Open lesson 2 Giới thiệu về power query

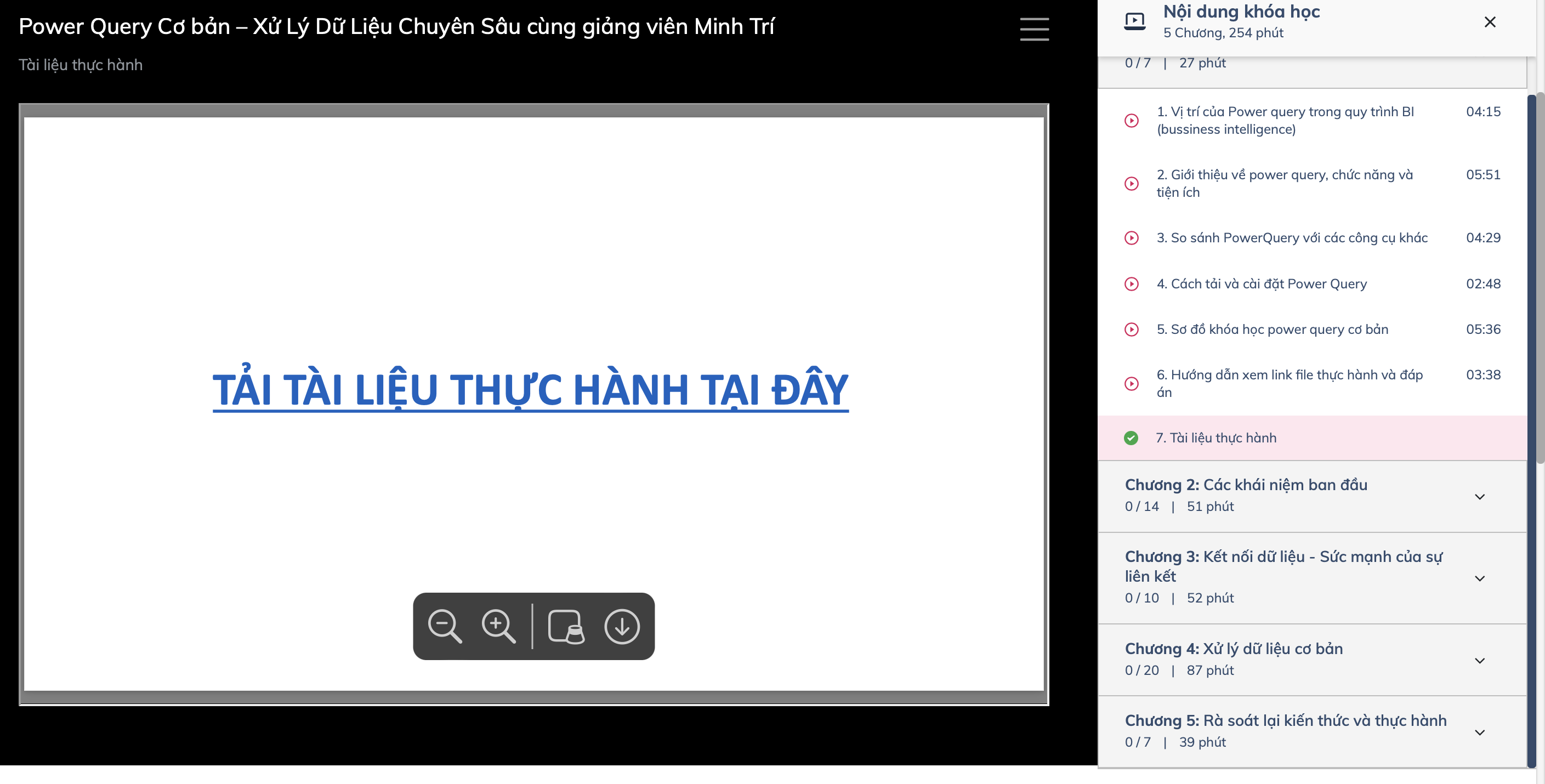point(1313,184)
